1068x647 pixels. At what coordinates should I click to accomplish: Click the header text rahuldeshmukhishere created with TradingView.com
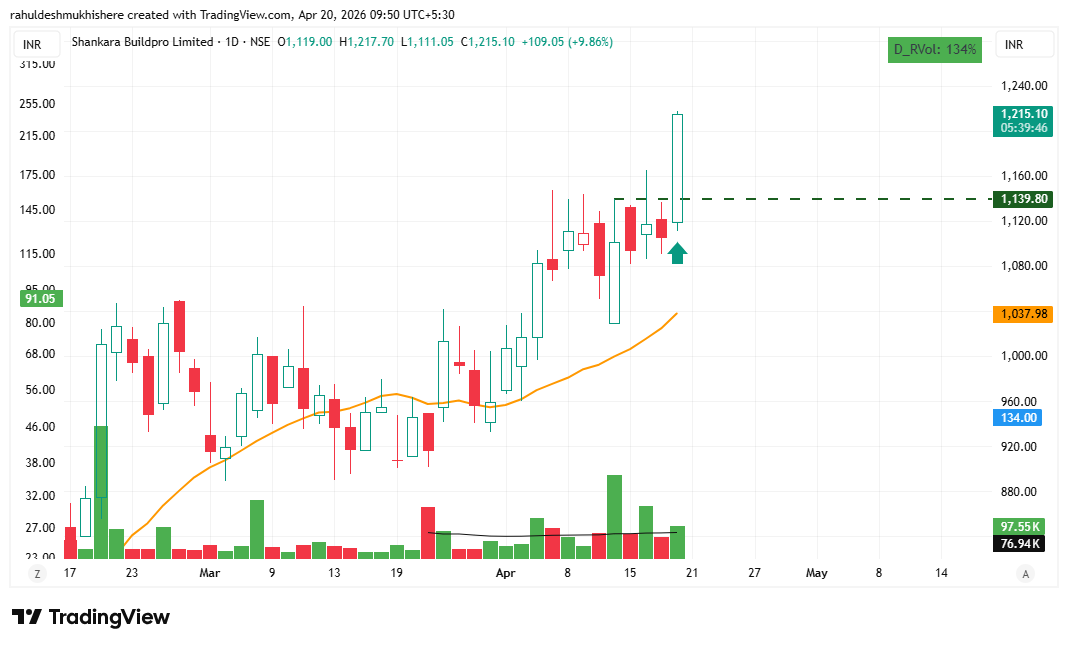click(151, 14)
